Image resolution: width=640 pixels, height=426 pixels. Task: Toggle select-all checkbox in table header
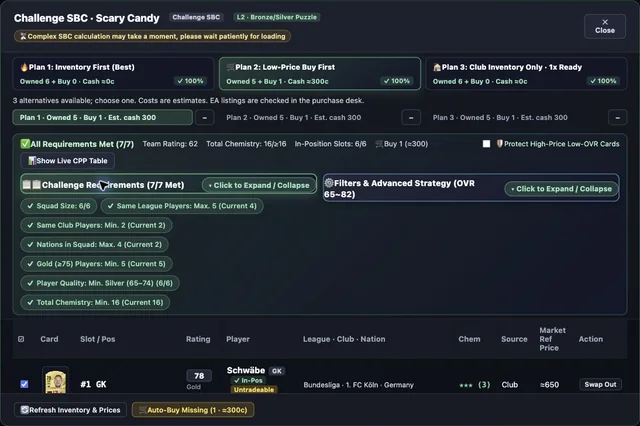21,339
